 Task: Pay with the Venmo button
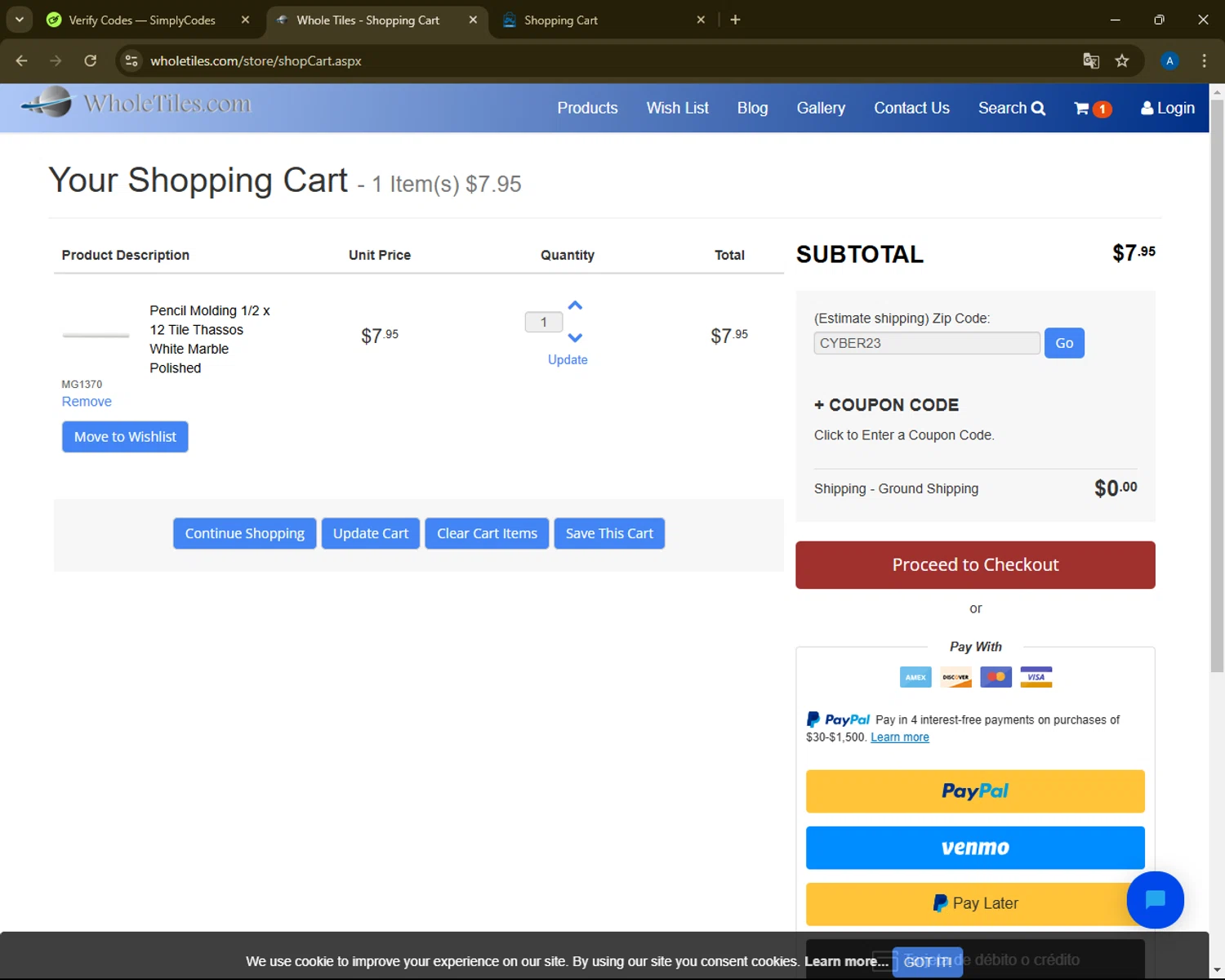(975, 848)
